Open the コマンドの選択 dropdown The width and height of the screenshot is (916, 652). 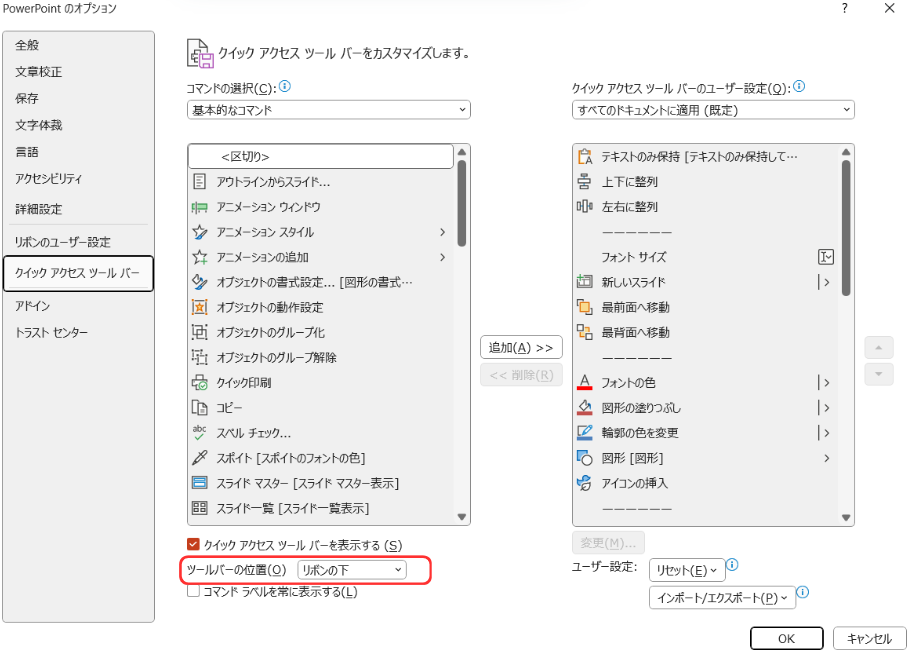click(x=328, y=110)
